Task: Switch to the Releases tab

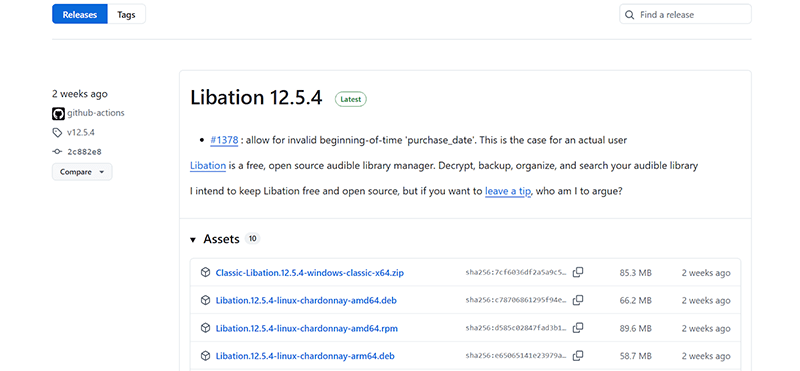Action: (x=80, y=14)
